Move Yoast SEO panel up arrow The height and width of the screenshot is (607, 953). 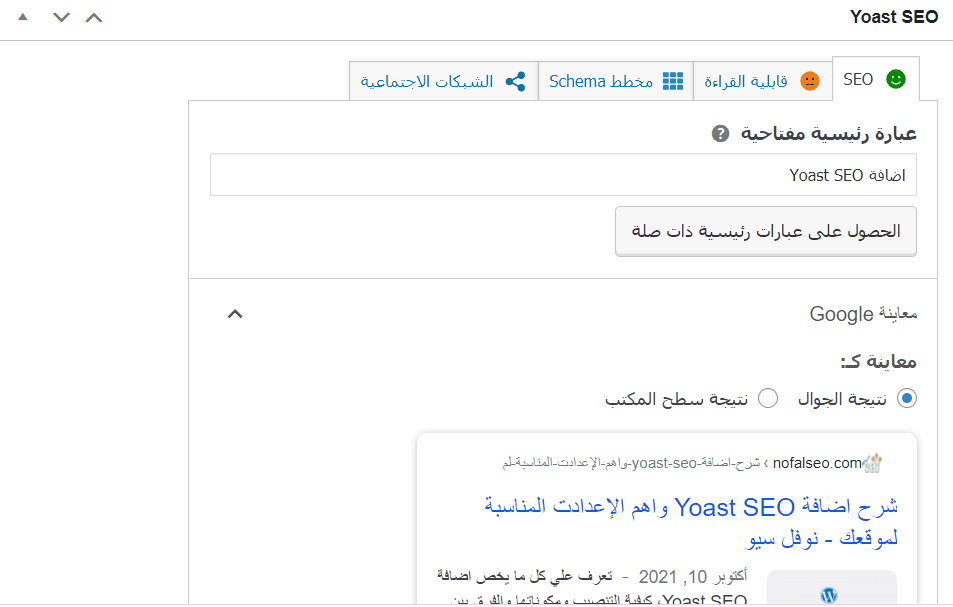94,18
